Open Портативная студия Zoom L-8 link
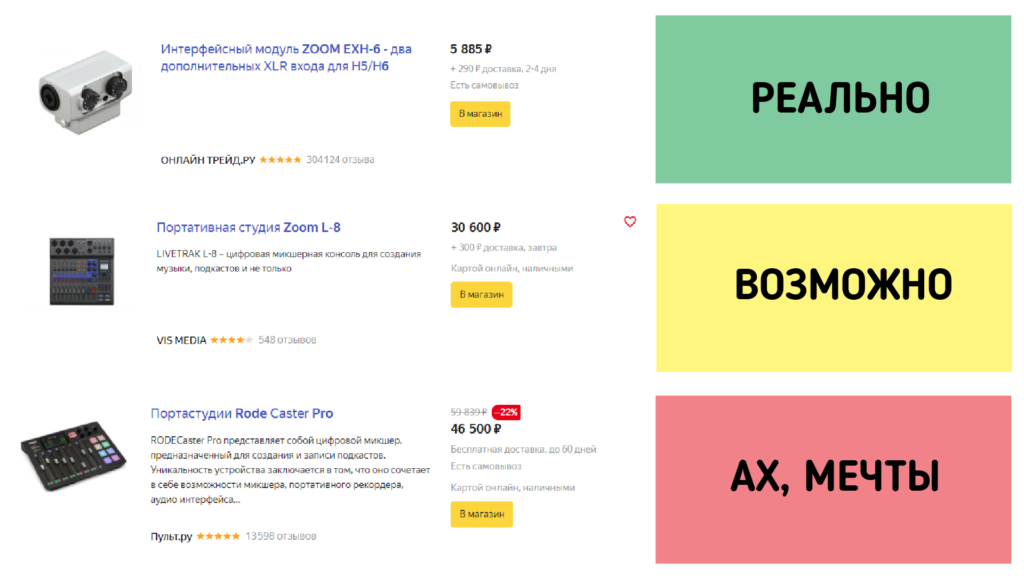This screenshot has width=1024, height=576. click(248, 227)
